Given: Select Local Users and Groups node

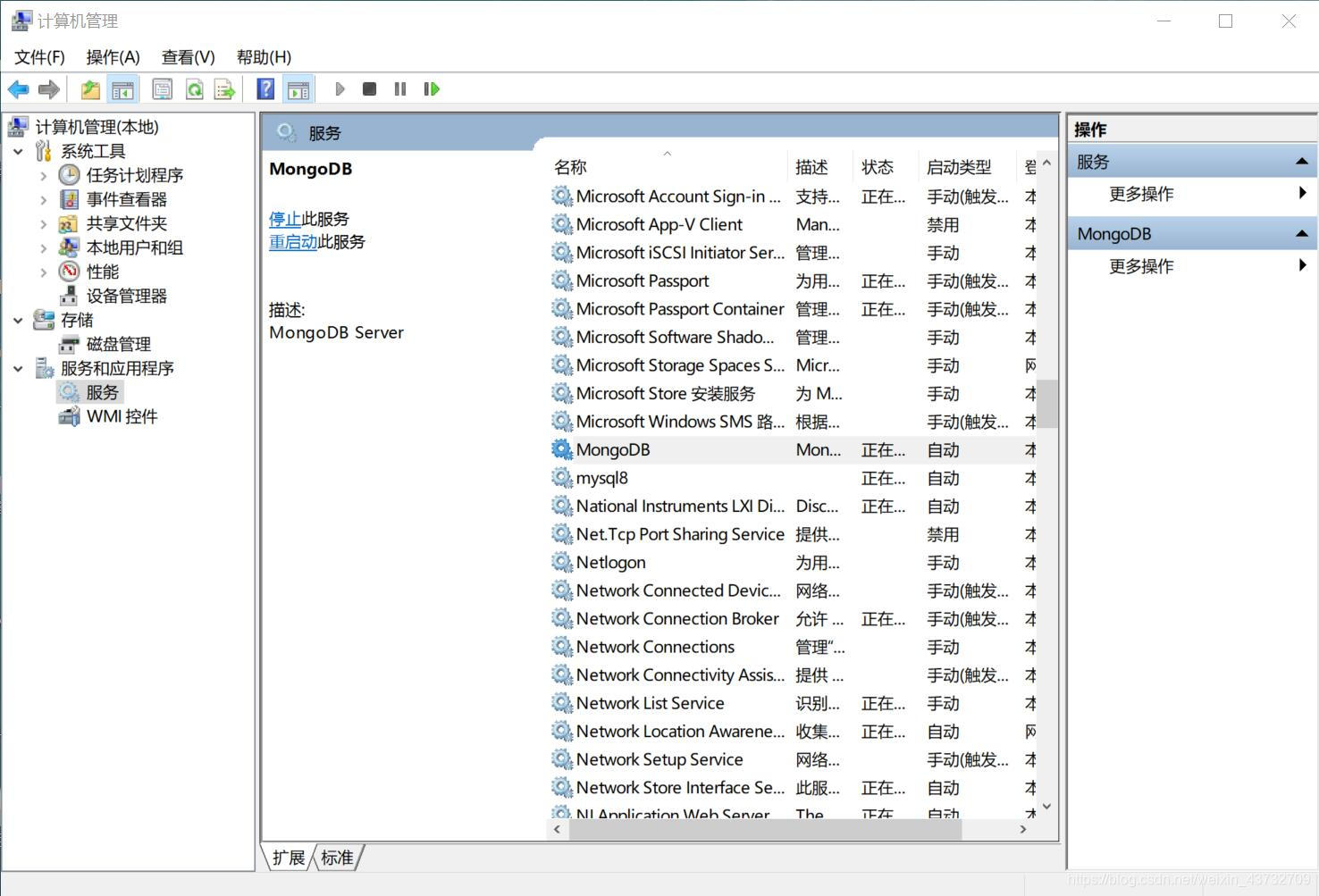Looking at the screenshot, I should click(x=135, y=247).
